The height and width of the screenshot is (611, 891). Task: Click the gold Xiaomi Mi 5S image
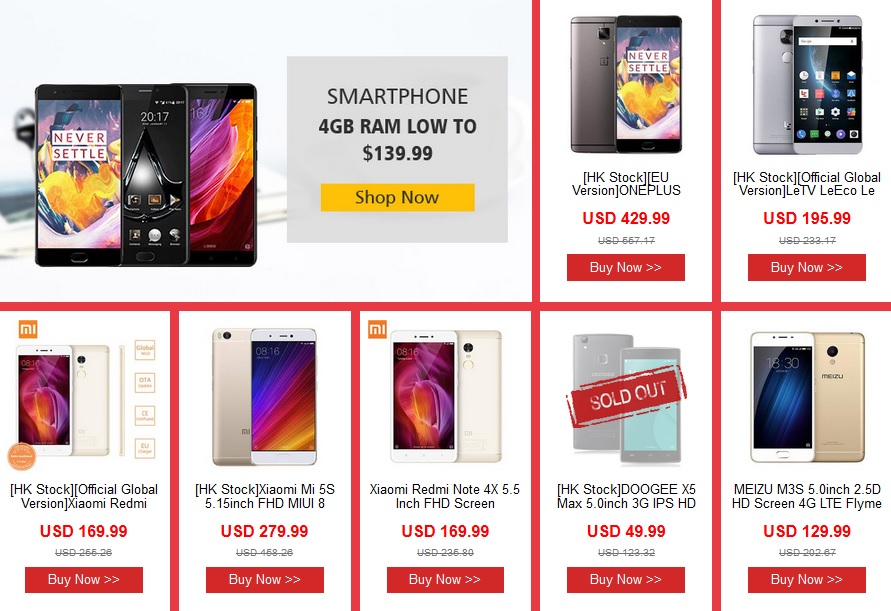264,397
